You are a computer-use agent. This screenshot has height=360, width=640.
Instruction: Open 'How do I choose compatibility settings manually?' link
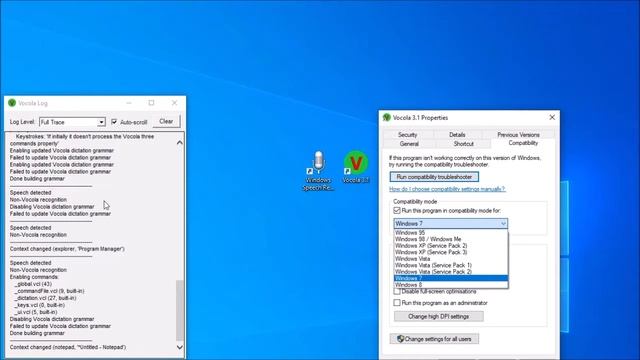pos(447,189)
